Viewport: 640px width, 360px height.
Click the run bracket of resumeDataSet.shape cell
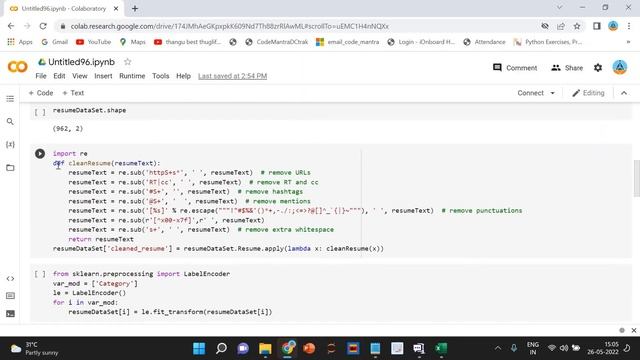coord(40,111)
